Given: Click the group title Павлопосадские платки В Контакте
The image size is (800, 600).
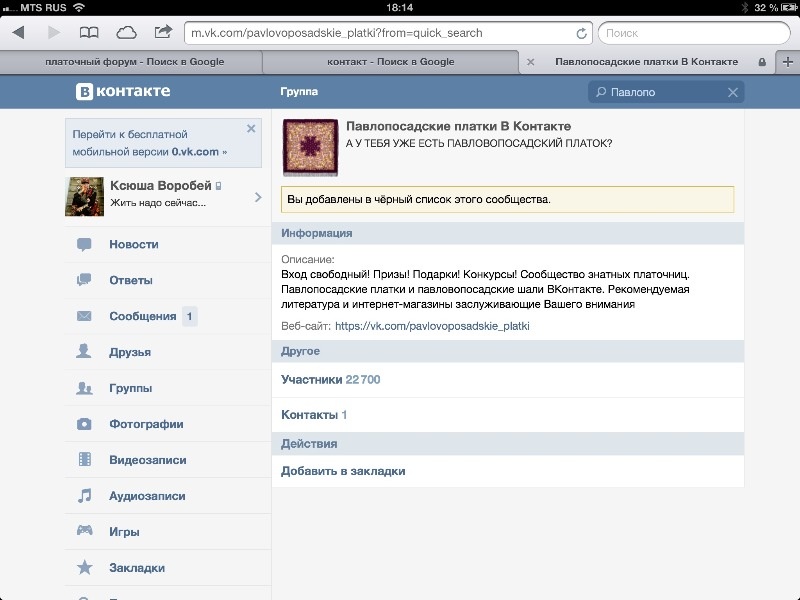Looking at the screenshot, I should coord(458,126).
